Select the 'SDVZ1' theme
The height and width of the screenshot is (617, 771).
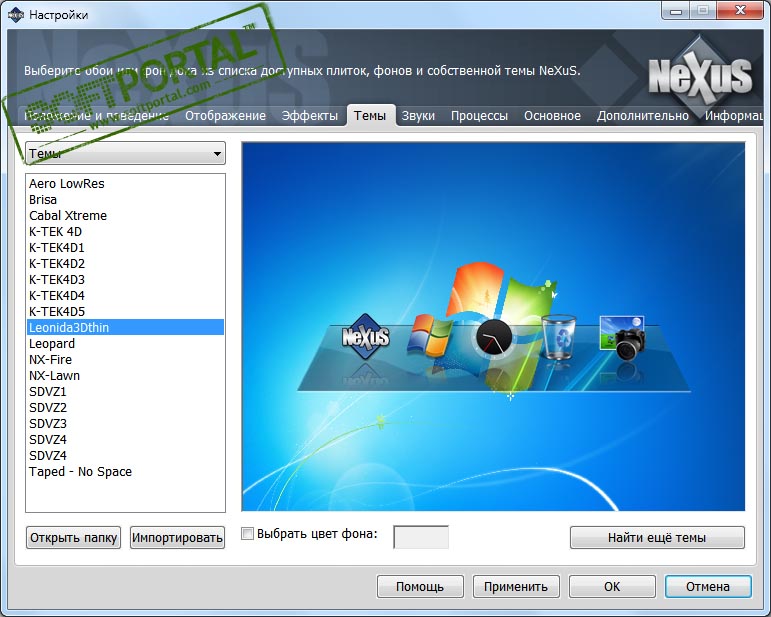[125, 391]
